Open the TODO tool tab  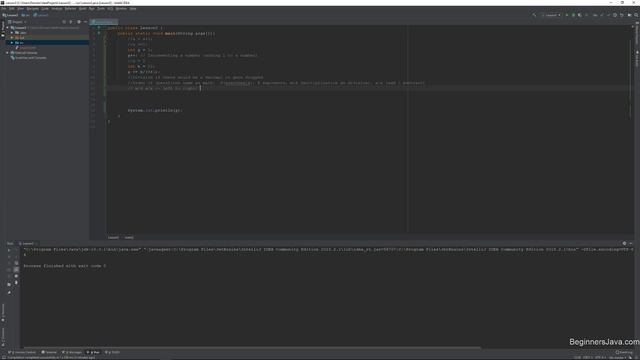(113, 352)
